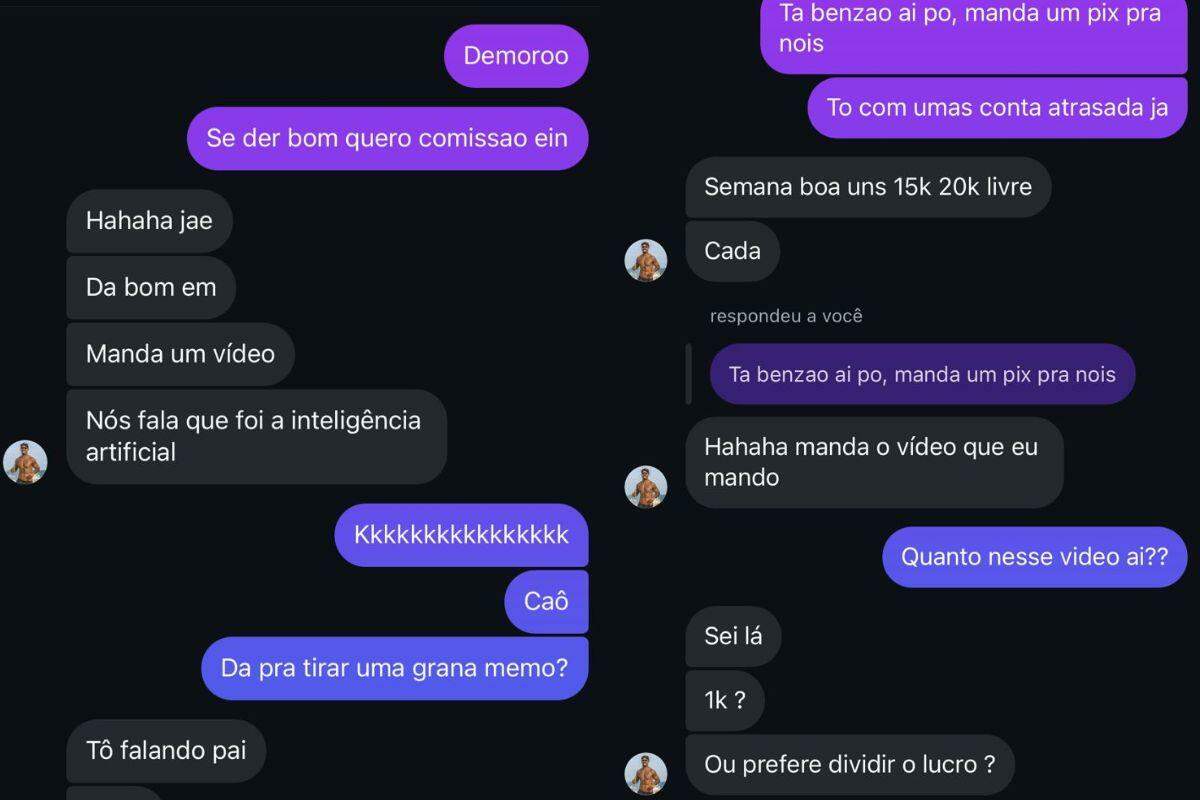The image size is (1200, 800).
Task: Tap 'Da pra tirar uma grana memo?' bubble
Action: pyautogui.click(x=394, y=668)
